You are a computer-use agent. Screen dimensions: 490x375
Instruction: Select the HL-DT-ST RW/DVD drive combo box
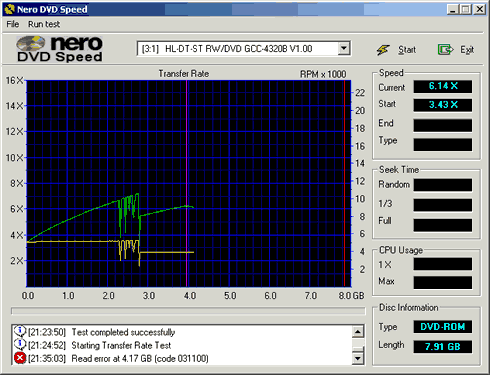tap(243, 49)
